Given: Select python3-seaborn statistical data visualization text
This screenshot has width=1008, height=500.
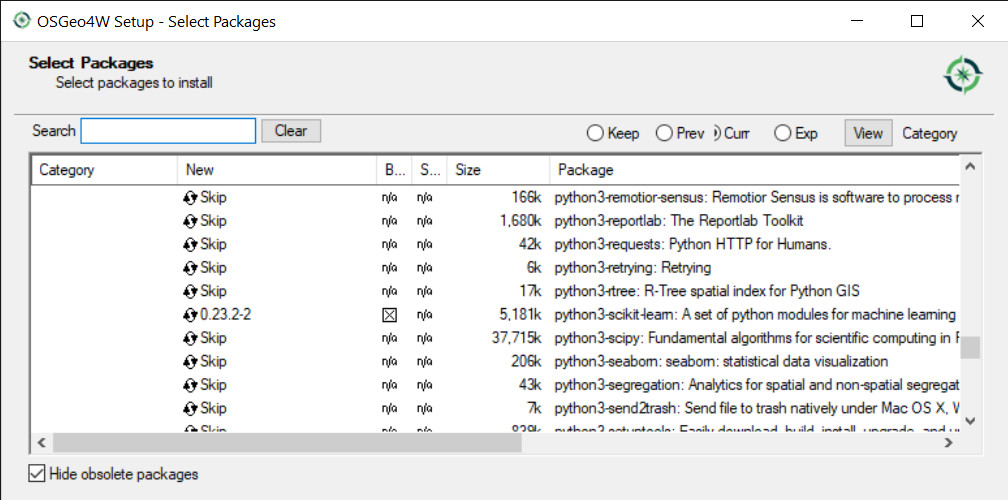Looking at the screenshot, I should click(x=721, y=362).
